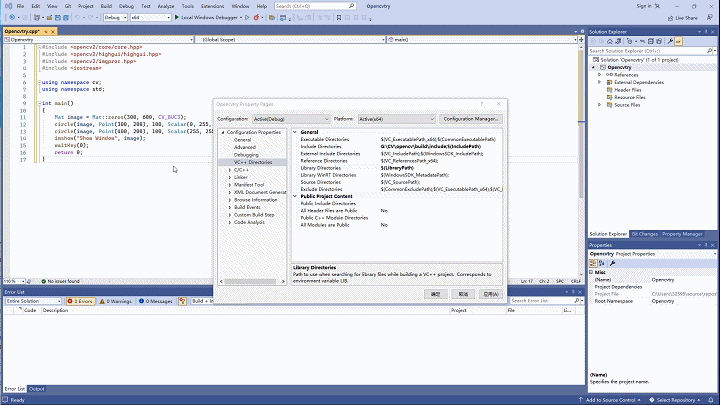Screen dimensions: 720x405
Task: Expand References in Solution Explorer
Action: coord(600,75)
